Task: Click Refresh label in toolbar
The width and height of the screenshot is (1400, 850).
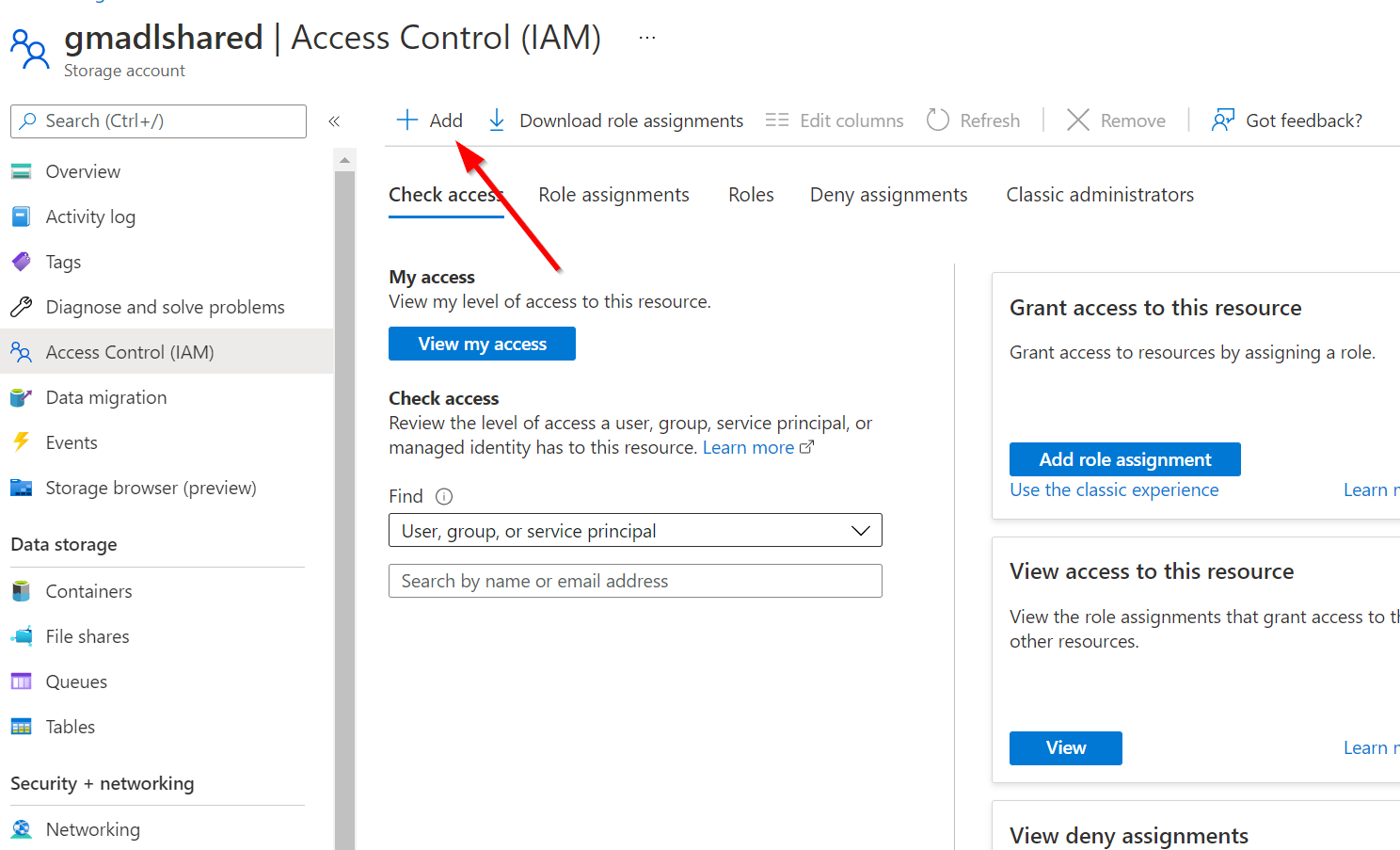Action: [990, 120]
